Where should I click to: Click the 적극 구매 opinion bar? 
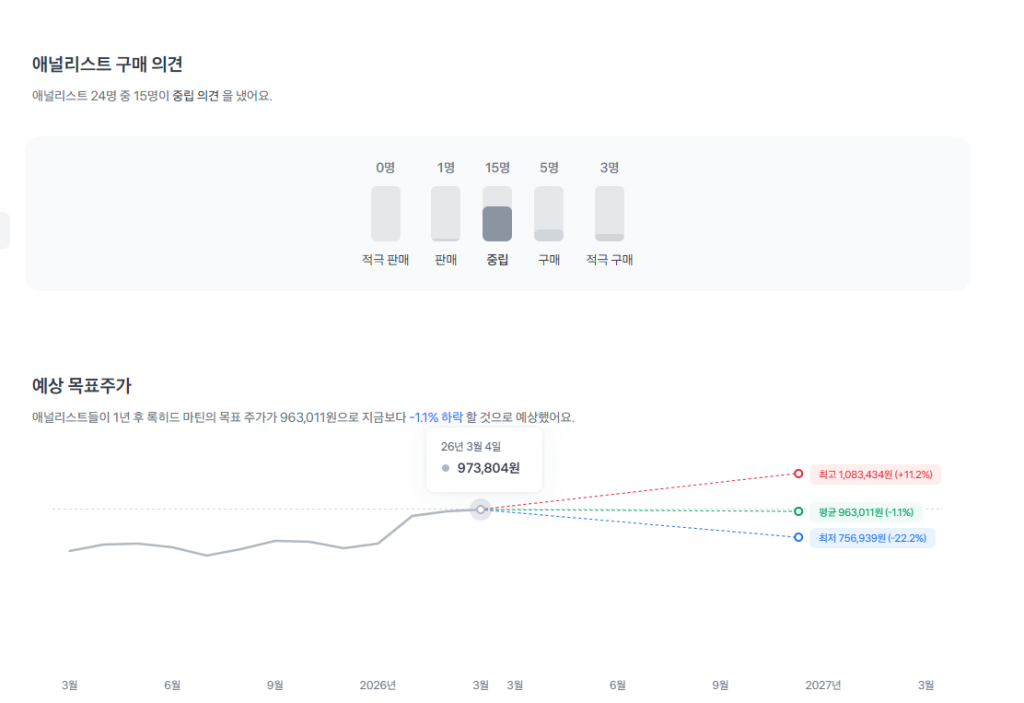(x=609, y=213)
